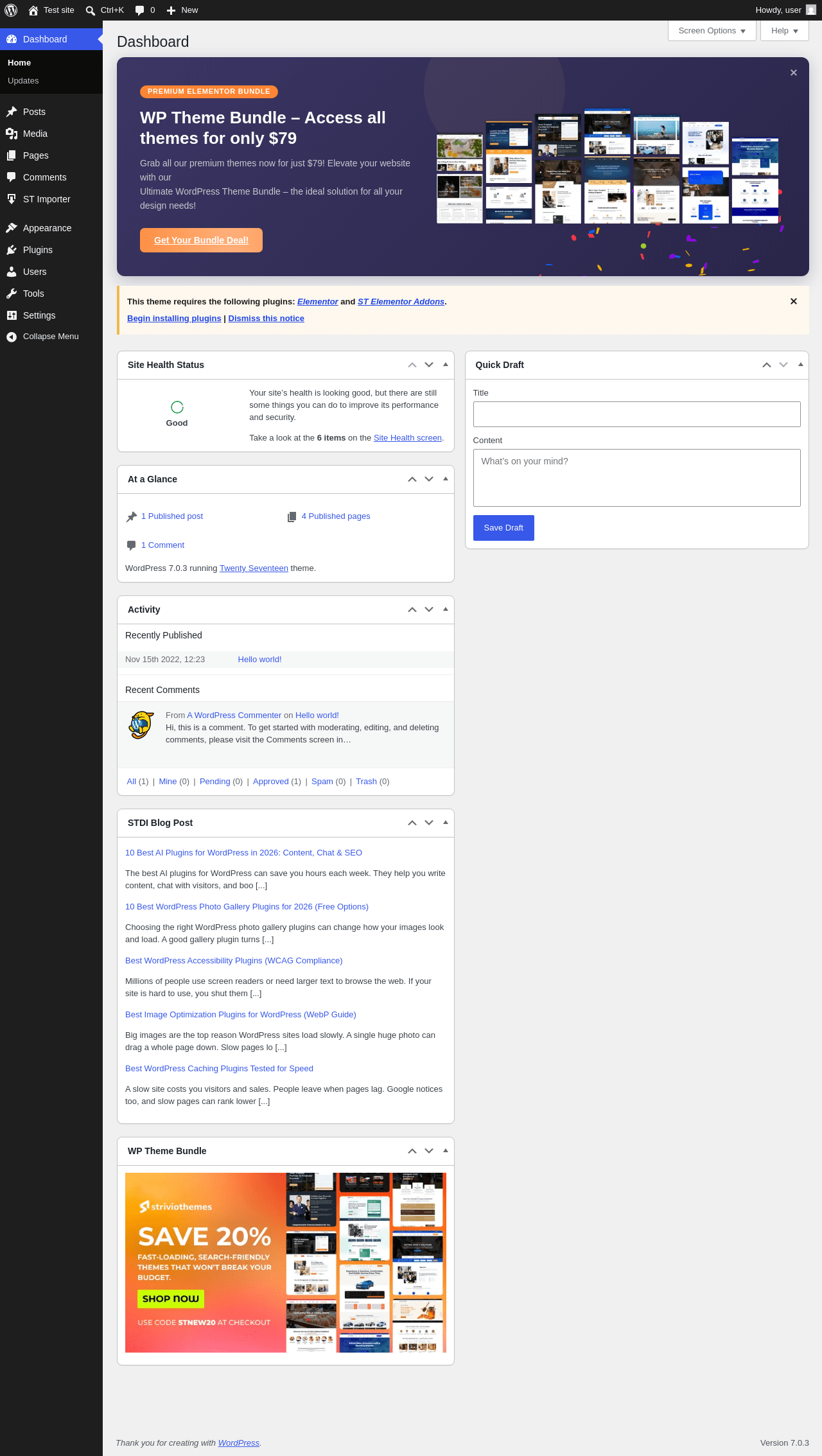Open 1 Published post link
The image size is (822, 1456).
pyautogui.click(x=172, y=516)
